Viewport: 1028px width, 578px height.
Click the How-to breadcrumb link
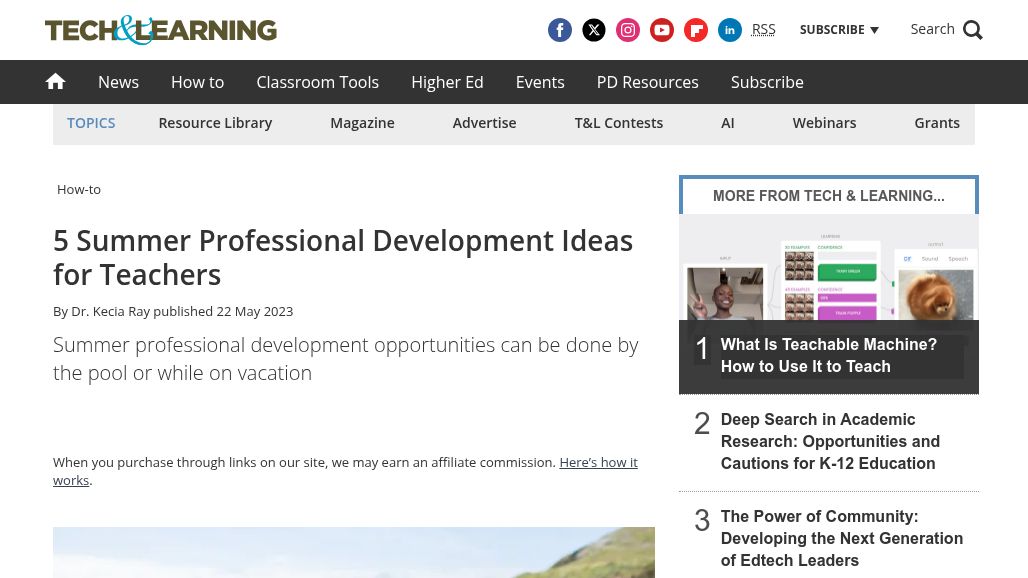point(79,189)
